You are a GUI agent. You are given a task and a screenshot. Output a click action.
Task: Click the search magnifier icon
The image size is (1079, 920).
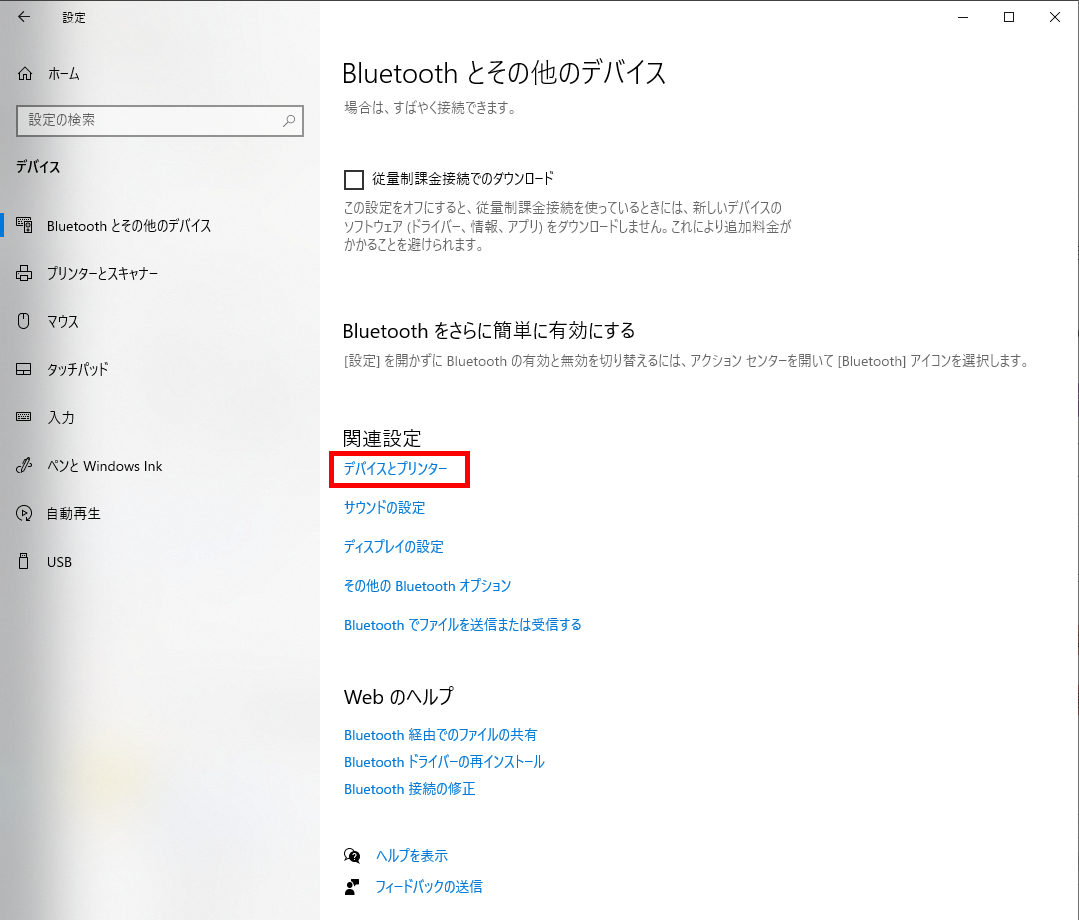pyautogui.click(x=289, y=120)
